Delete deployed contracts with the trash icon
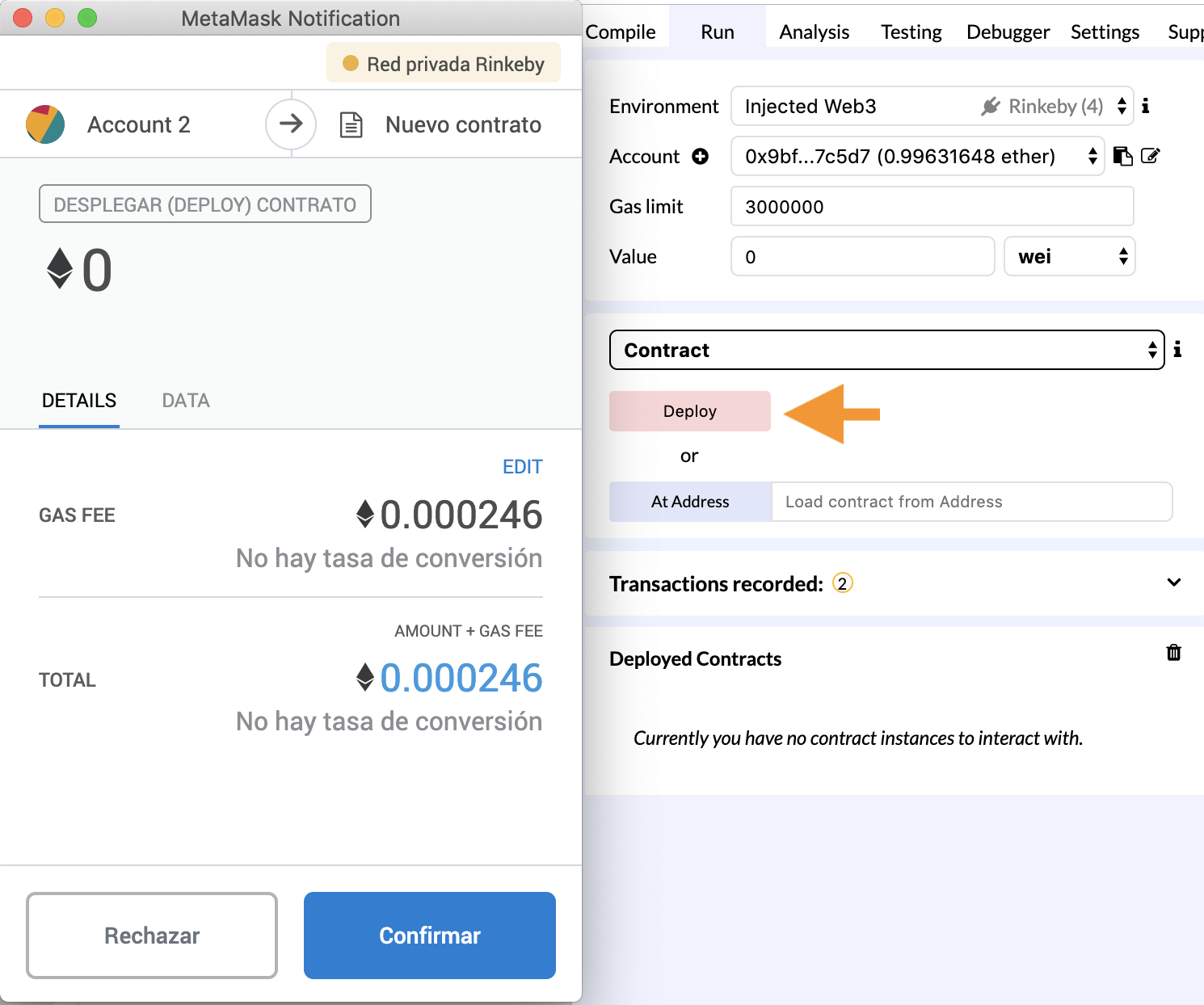 (x=1174, y=652)
